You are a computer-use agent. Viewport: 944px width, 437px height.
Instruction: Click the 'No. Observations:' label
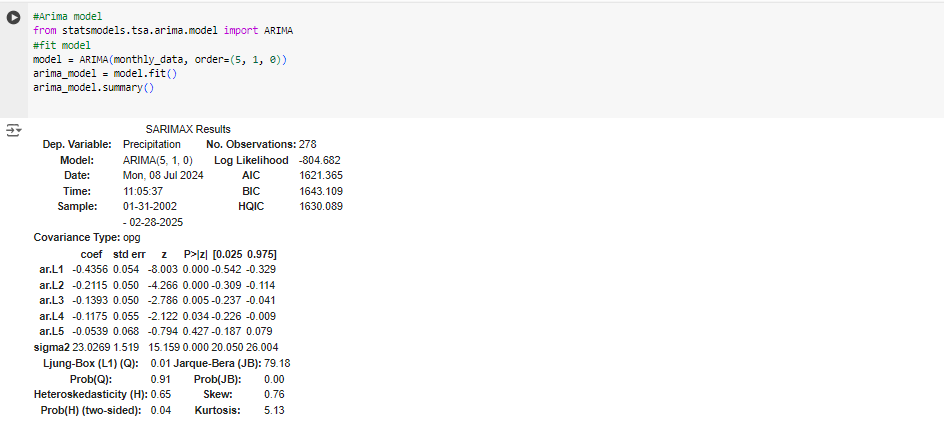(243, 145)
